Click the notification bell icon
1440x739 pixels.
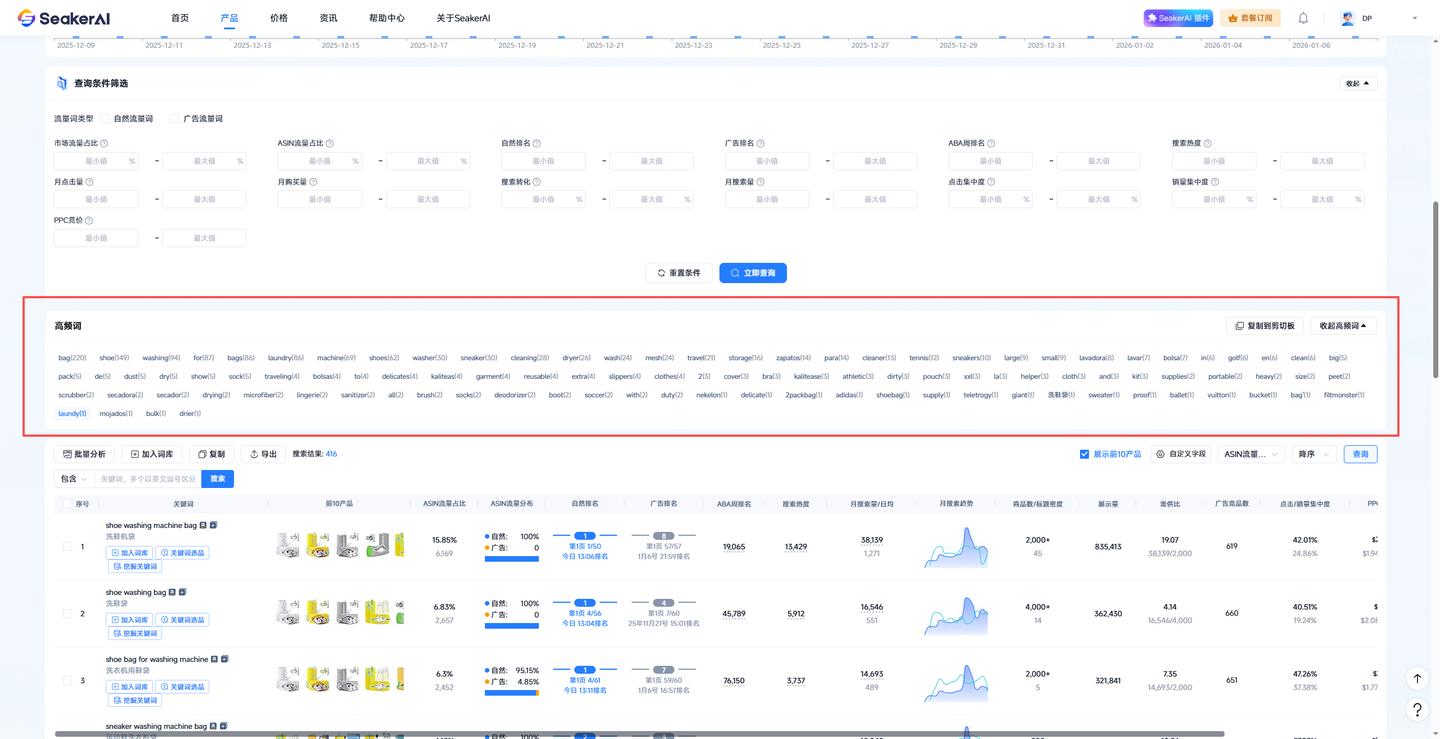tap(1303, 18)
